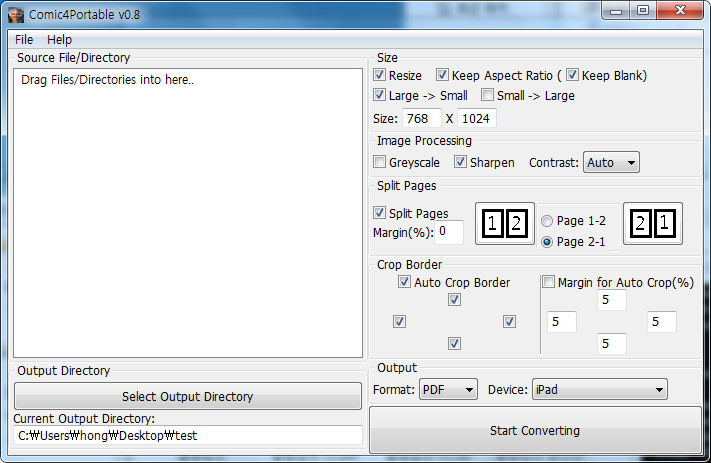Click the left auto crop margin field

pyautogui.click(x=562, y=322)
